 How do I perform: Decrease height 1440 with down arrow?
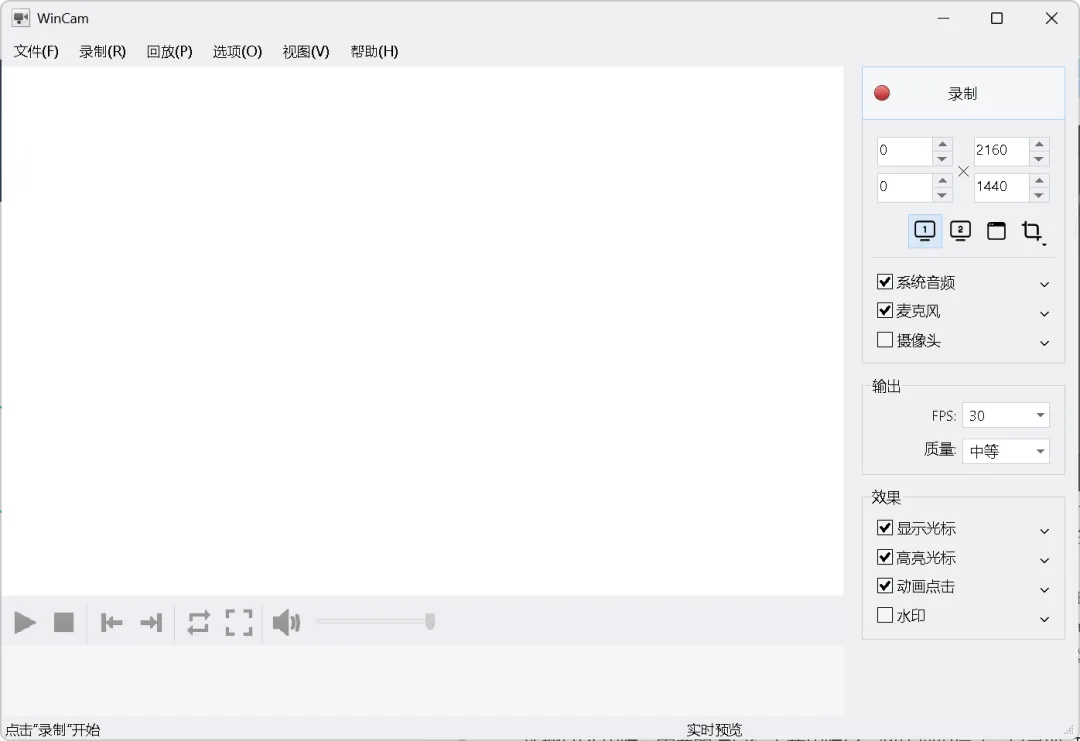coord(1039,195)
